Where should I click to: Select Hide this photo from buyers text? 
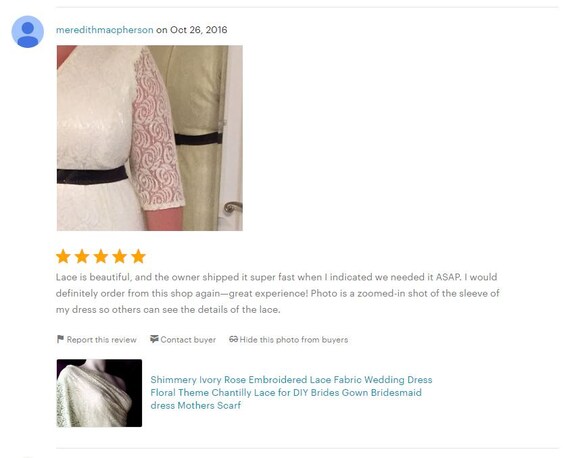click(294, 340)
